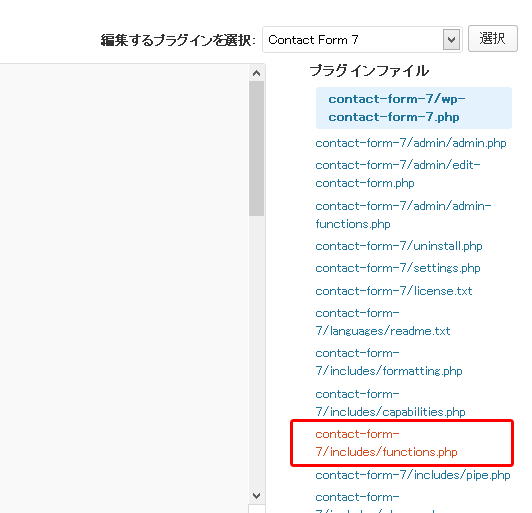Open includes/formatting.php file
532x513 pixels.
(x=389, y=362)
